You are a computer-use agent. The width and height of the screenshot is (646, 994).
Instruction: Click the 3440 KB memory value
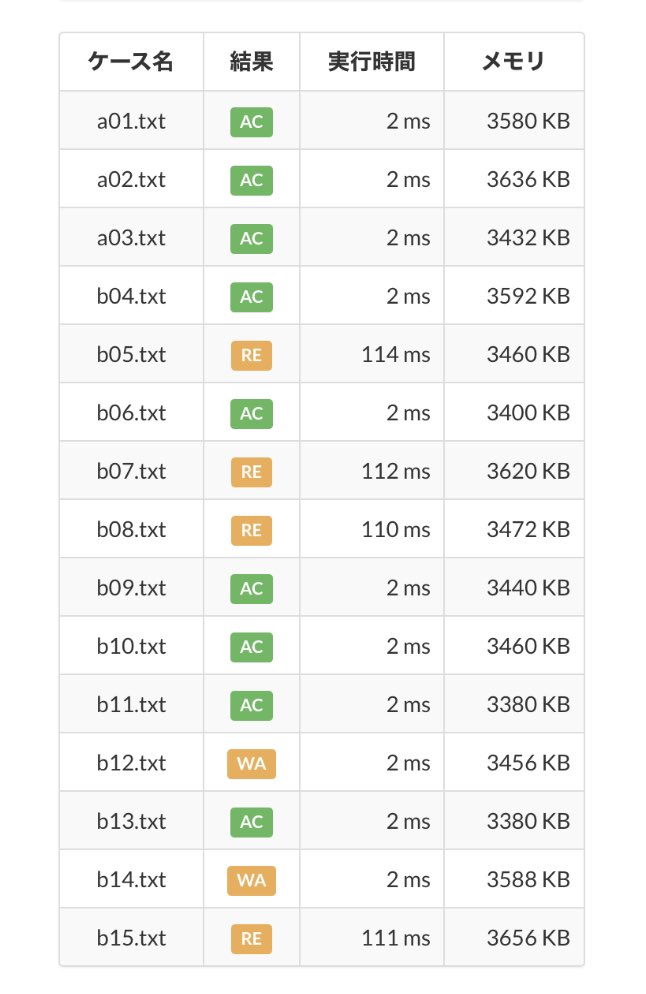point(528,588)
